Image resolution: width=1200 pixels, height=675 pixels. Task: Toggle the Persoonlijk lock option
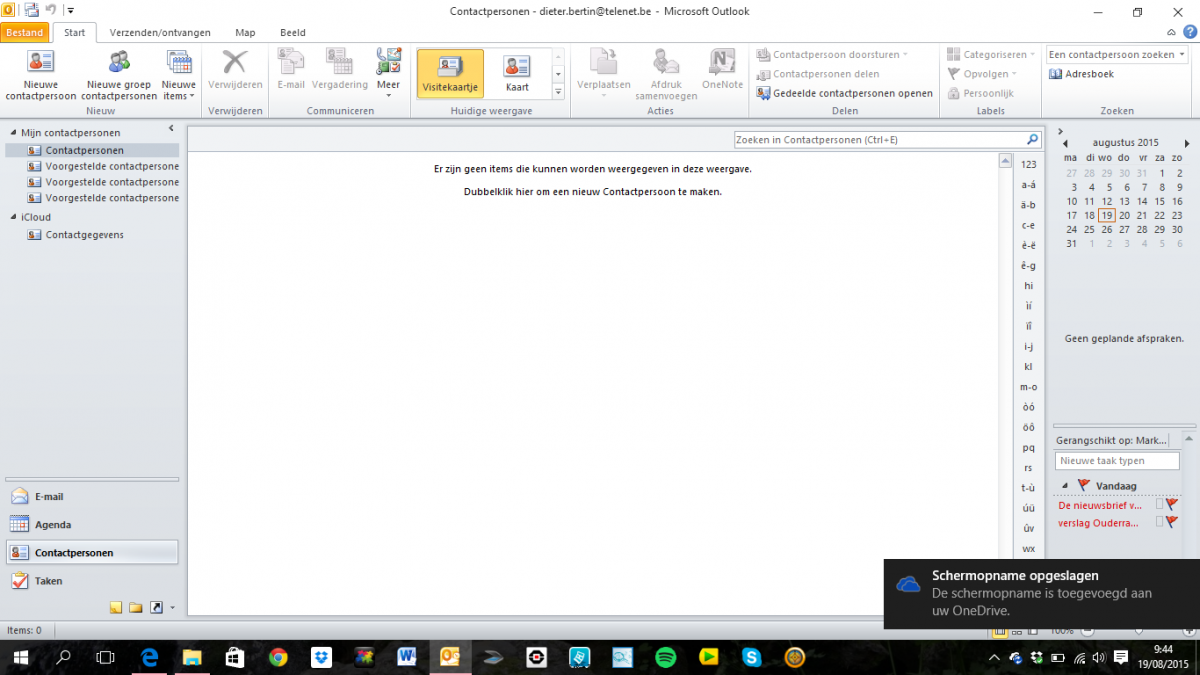[981, 93]
